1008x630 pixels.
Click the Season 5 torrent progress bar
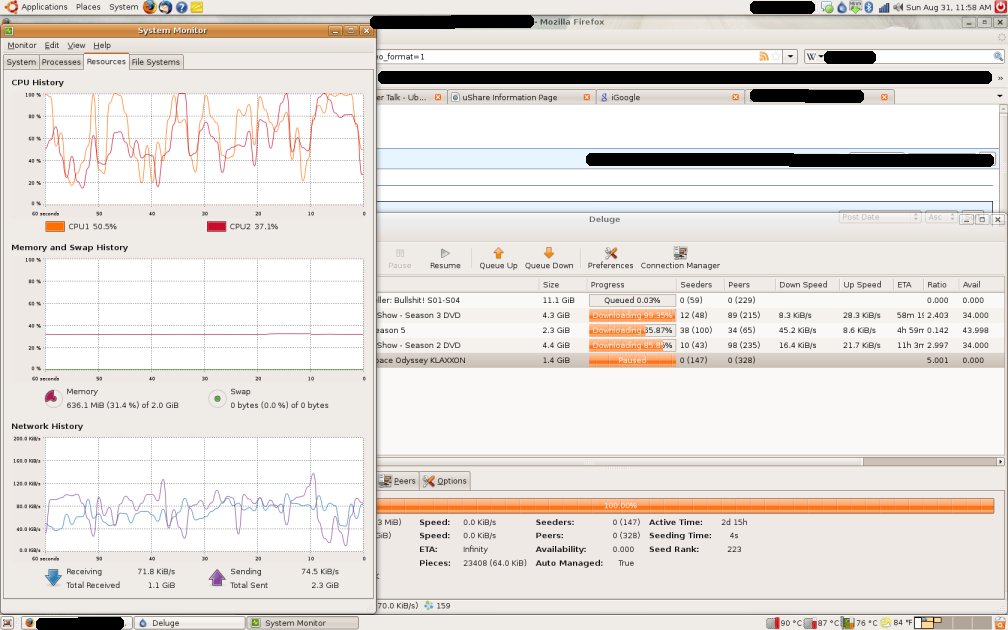pyautogui.click(x=632, y=330)
